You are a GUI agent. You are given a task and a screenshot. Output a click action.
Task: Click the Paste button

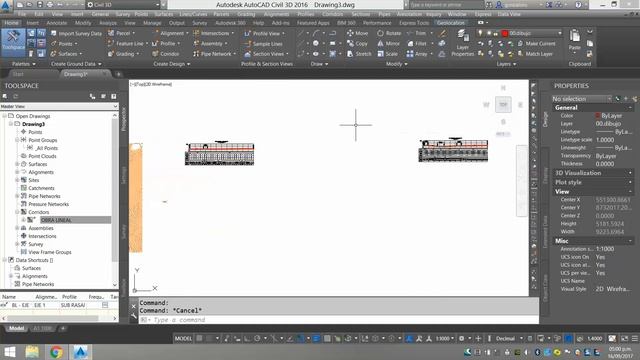(575, 40)
